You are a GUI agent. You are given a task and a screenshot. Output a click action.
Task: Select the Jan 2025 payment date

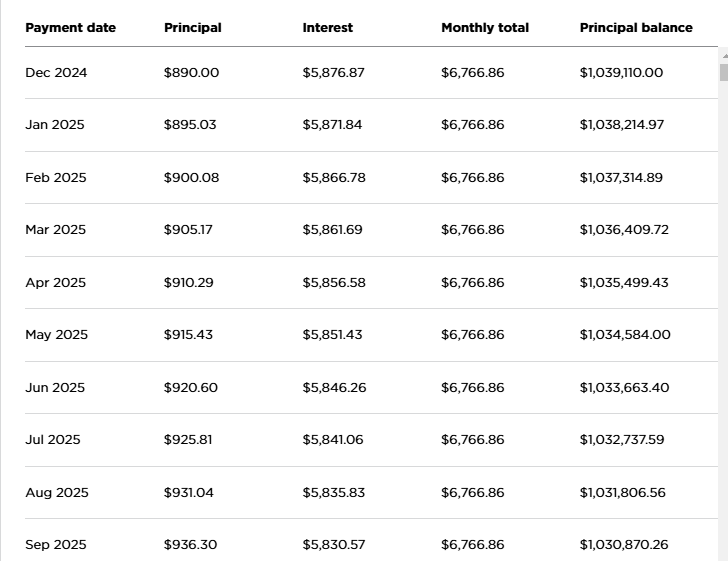pos(55,124)
